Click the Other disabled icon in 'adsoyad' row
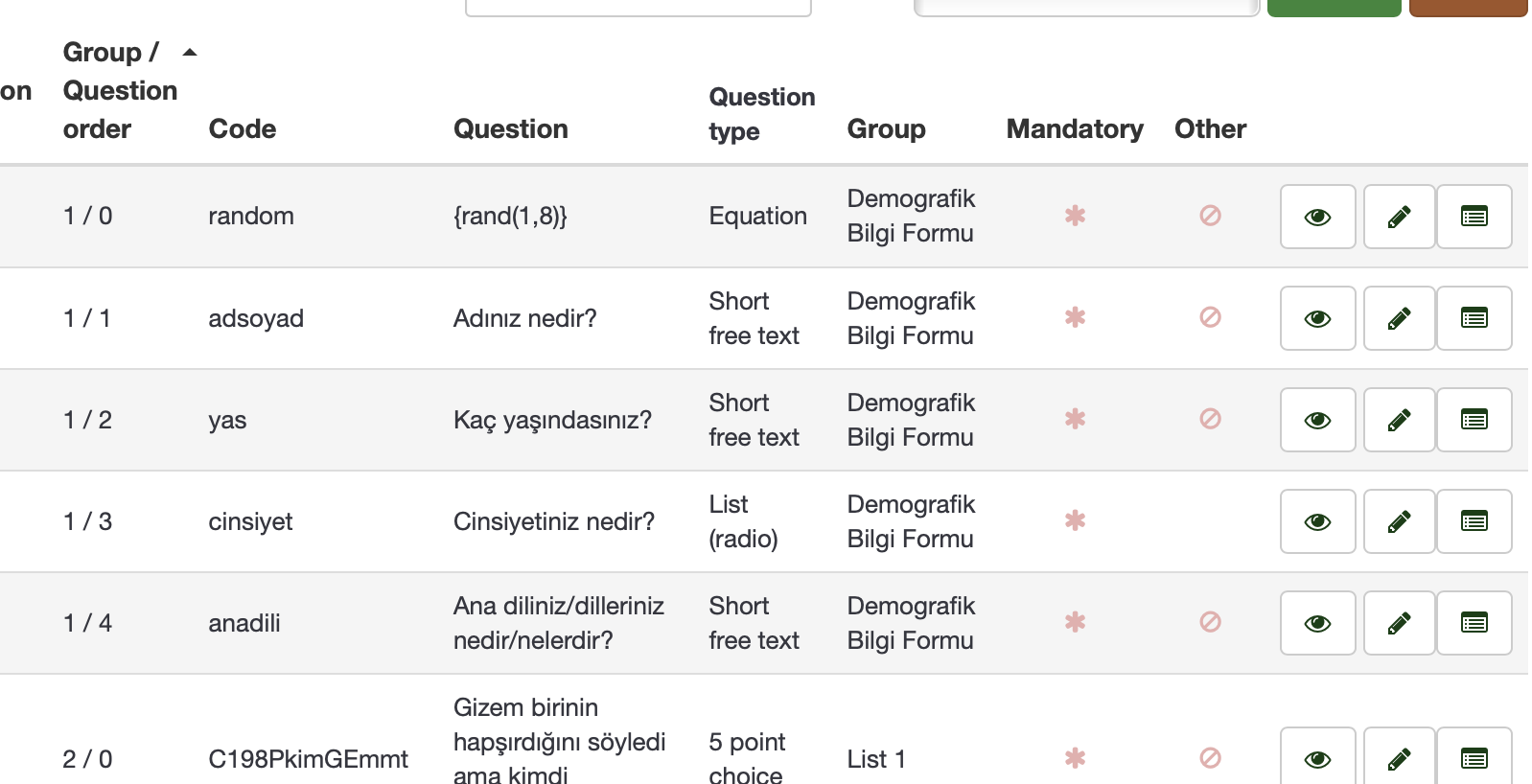Screen dimensions: 1532x784 (x=1210, y=317)
